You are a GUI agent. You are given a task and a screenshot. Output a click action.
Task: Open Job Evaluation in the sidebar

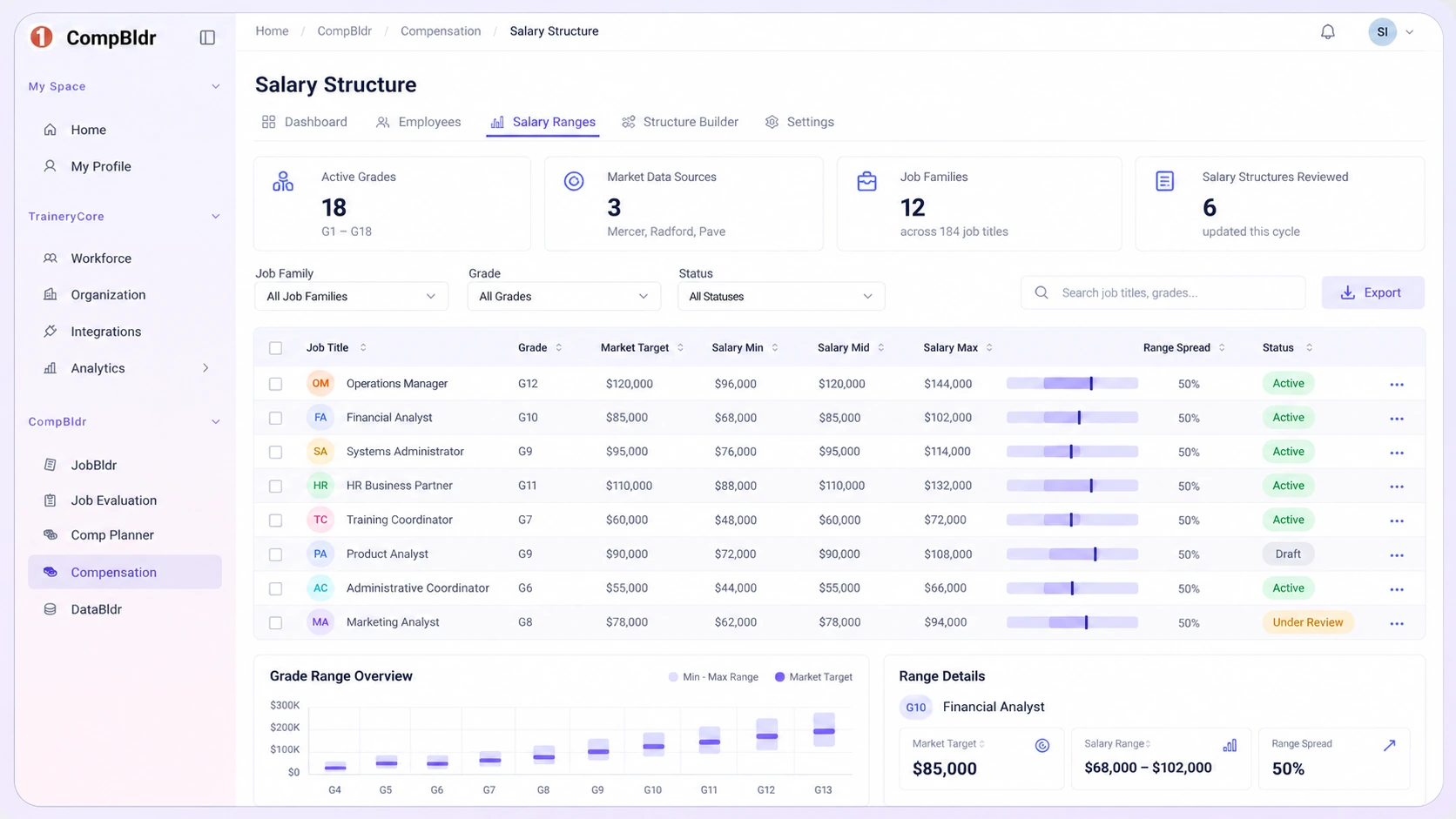click(114, 500)
